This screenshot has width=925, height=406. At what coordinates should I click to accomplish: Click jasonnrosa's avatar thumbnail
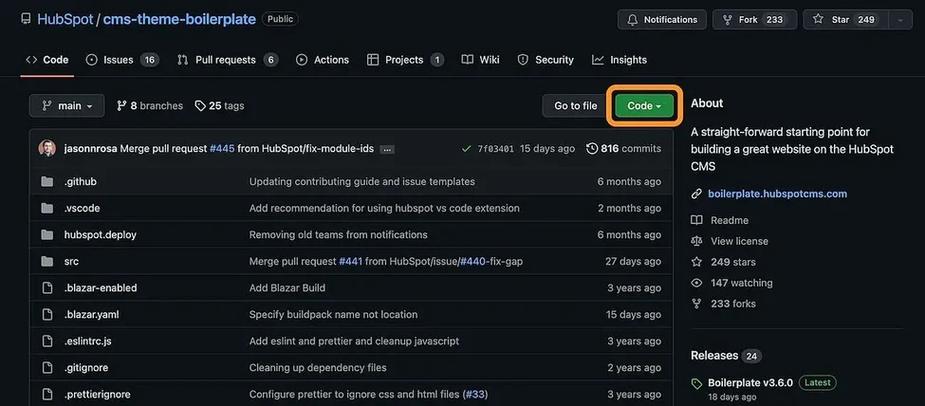tap(47, 148)
